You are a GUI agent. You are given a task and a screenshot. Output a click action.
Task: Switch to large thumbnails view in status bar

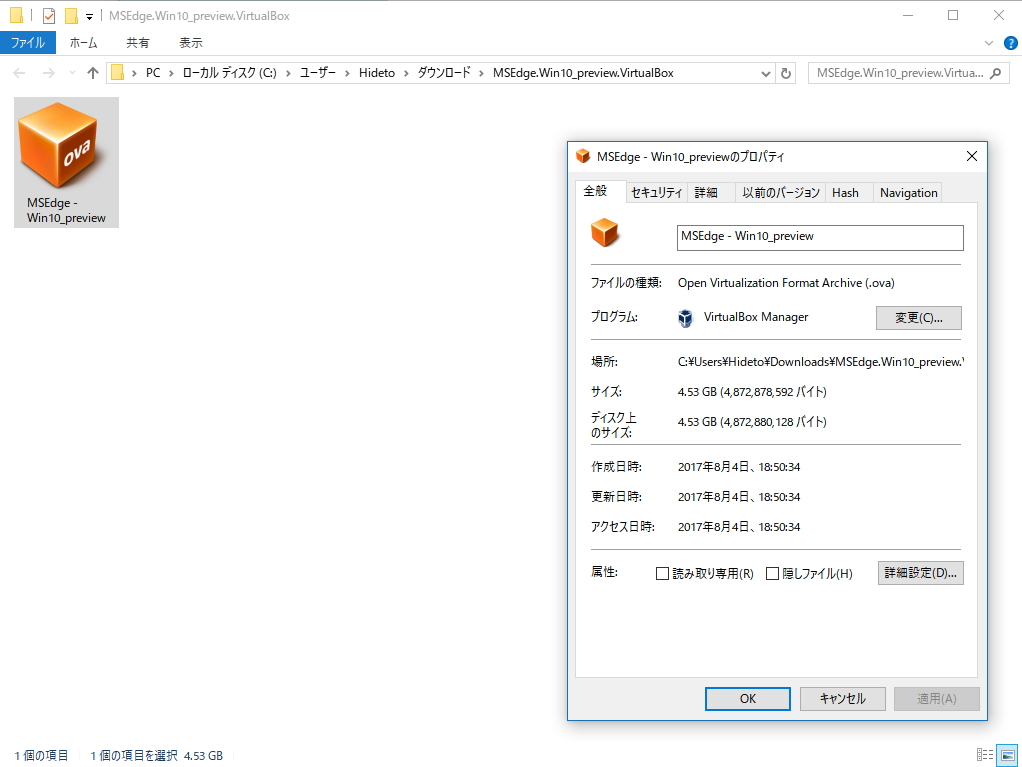pos(1006,755)
